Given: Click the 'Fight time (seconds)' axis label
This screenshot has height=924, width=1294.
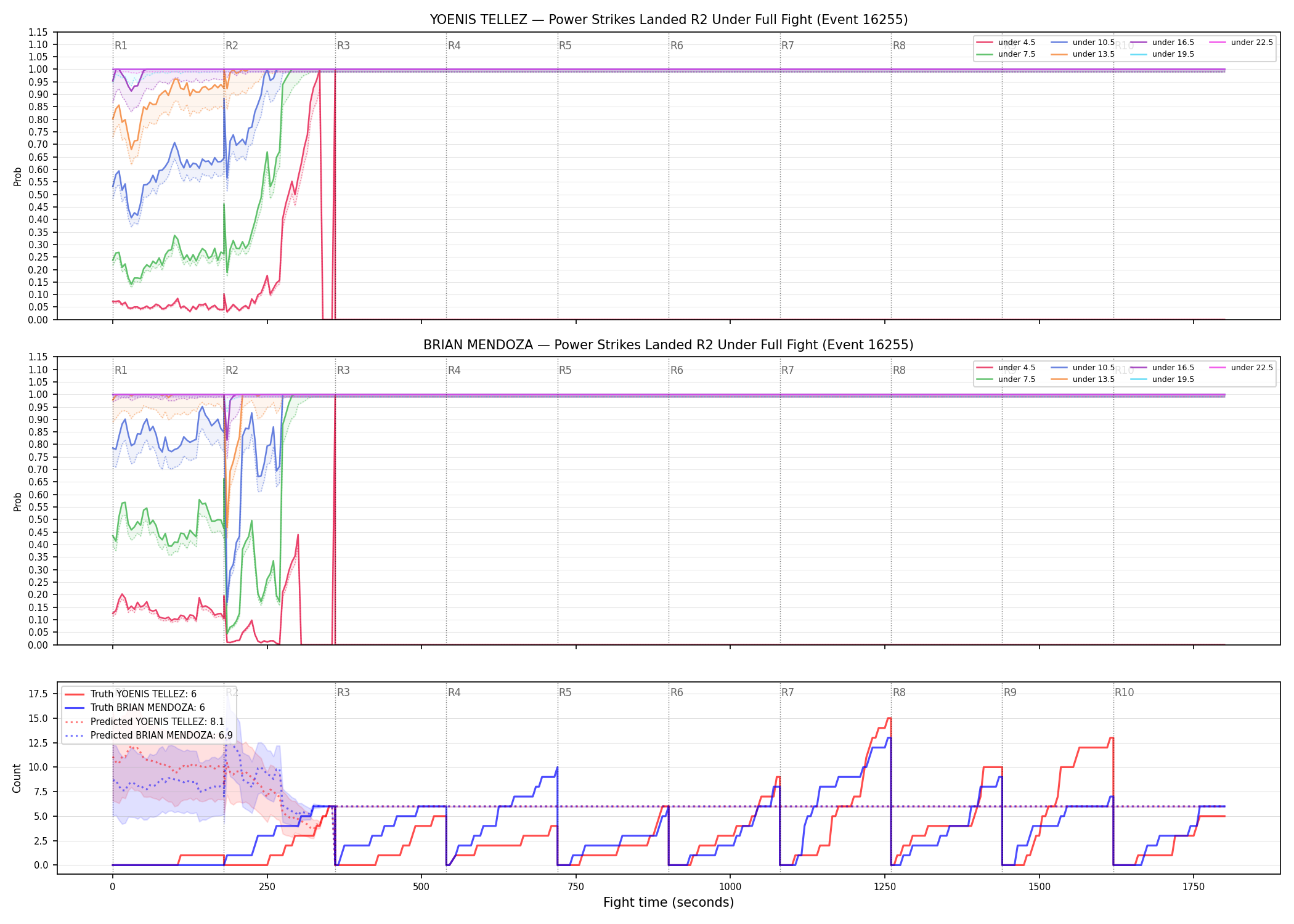Looking at the screenshot, I should pos(669,902).
